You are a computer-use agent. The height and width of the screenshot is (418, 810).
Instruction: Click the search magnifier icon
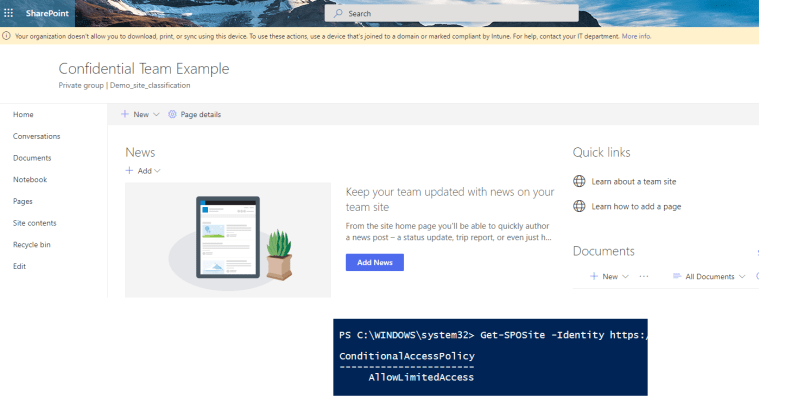(x=338, y=14)
